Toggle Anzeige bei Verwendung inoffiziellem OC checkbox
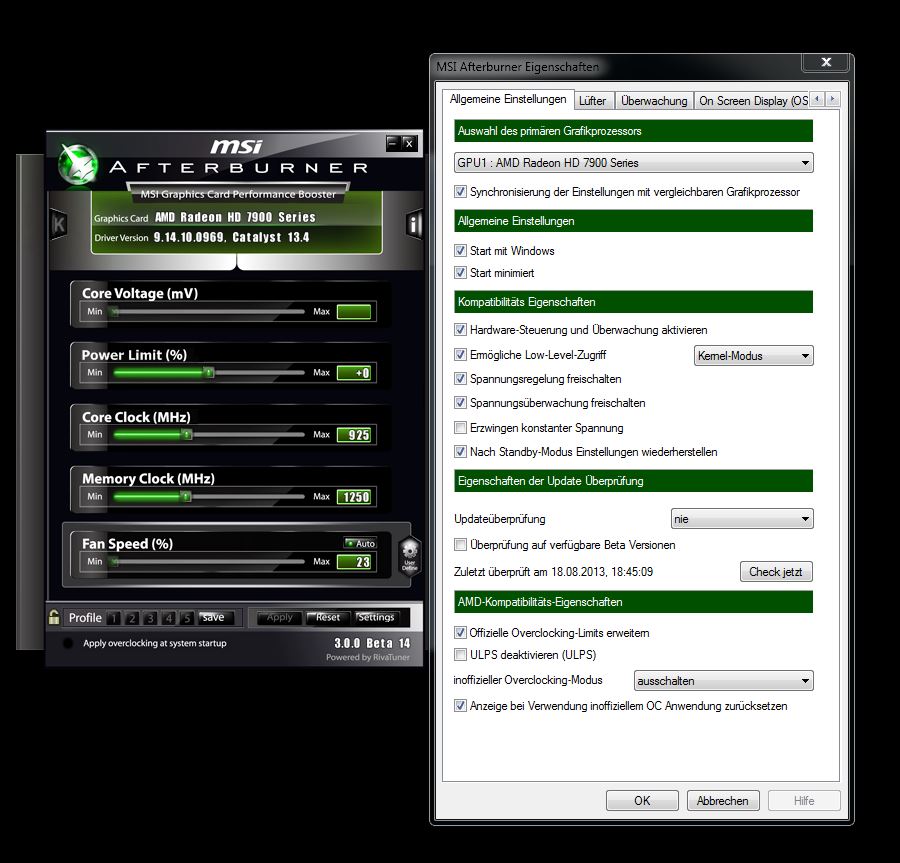The image size is (900, 863). [x=460, y=706]
